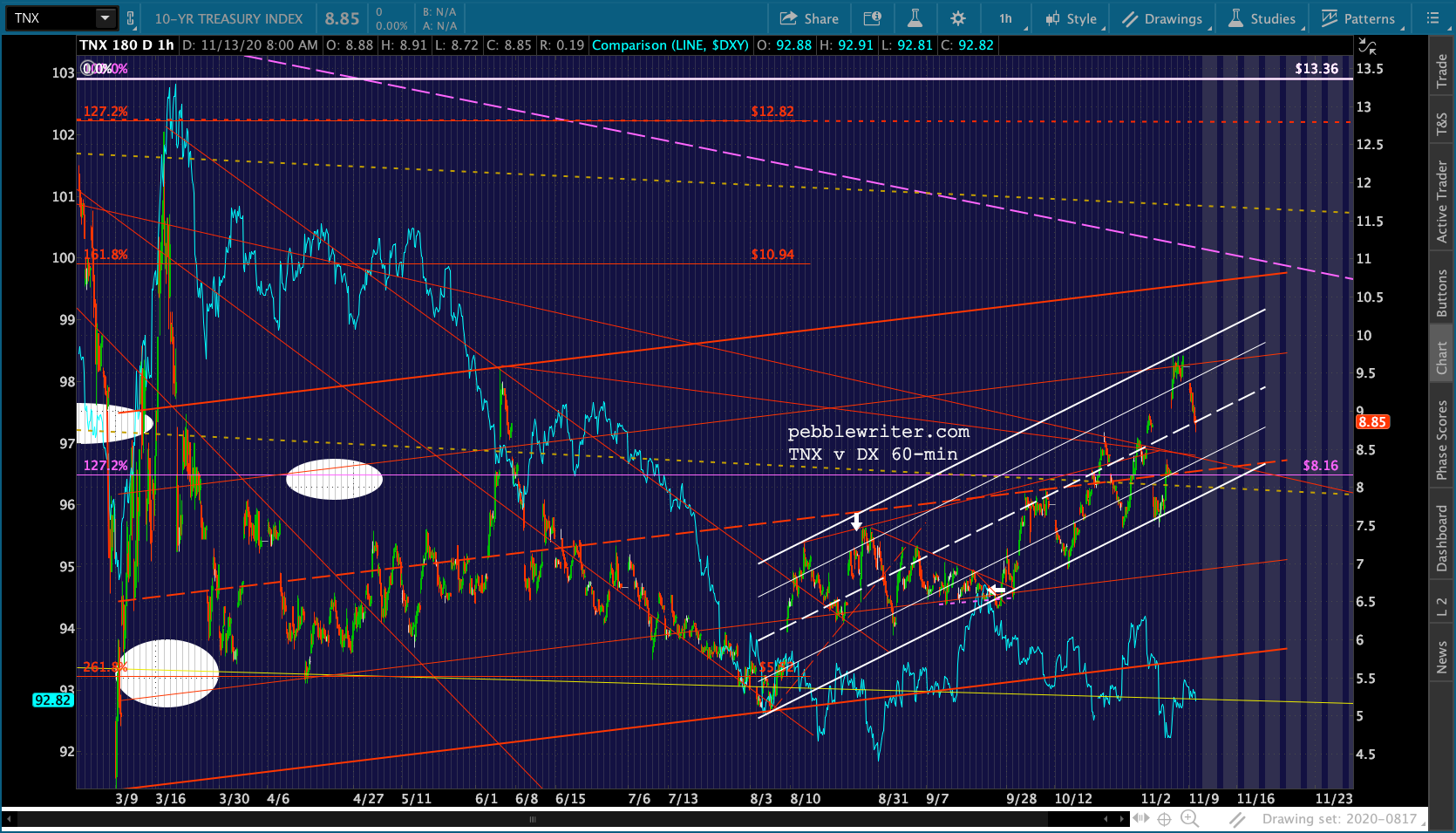Viewport: 1456px width, 833px height.
Task: Click the $10.94 Fibonacci level label
Action: click(x=772, y=255)
